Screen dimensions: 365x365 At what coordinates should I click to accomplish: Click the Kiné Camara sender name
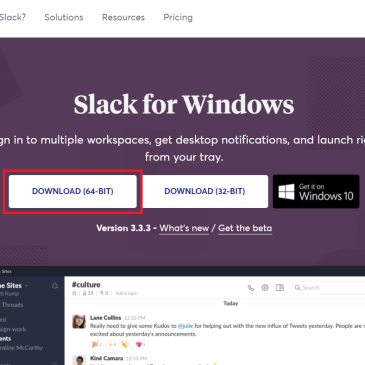[x=106, y=358]
